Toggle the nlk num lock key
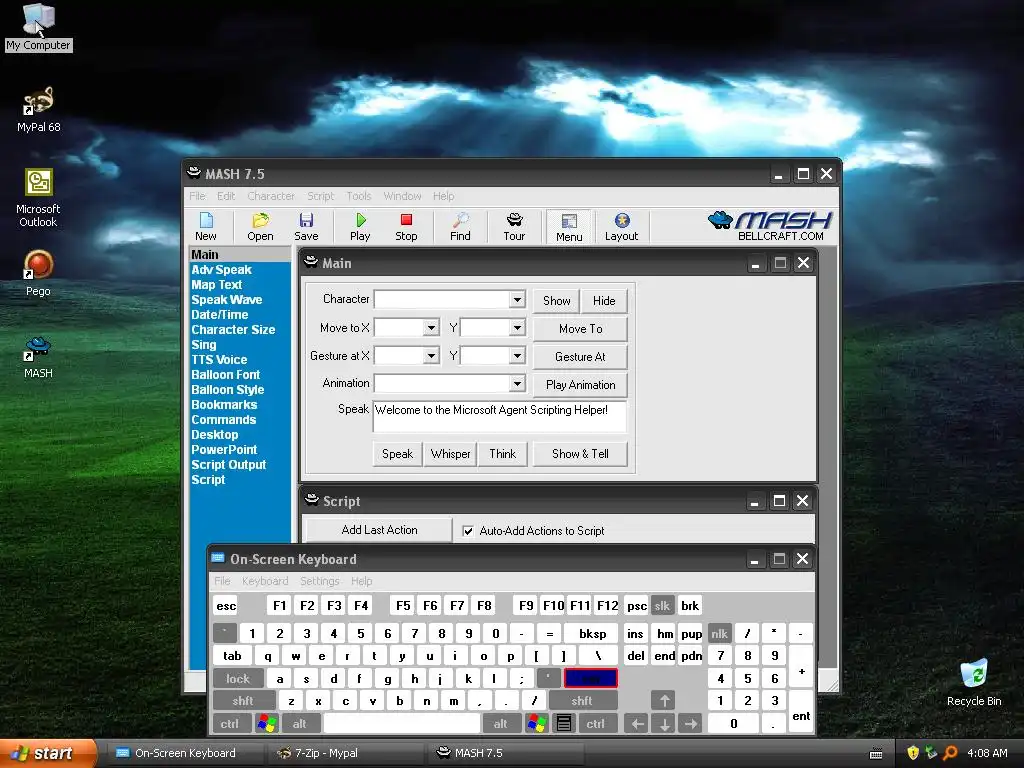The image size is (1024, 768). click(719, 633)
